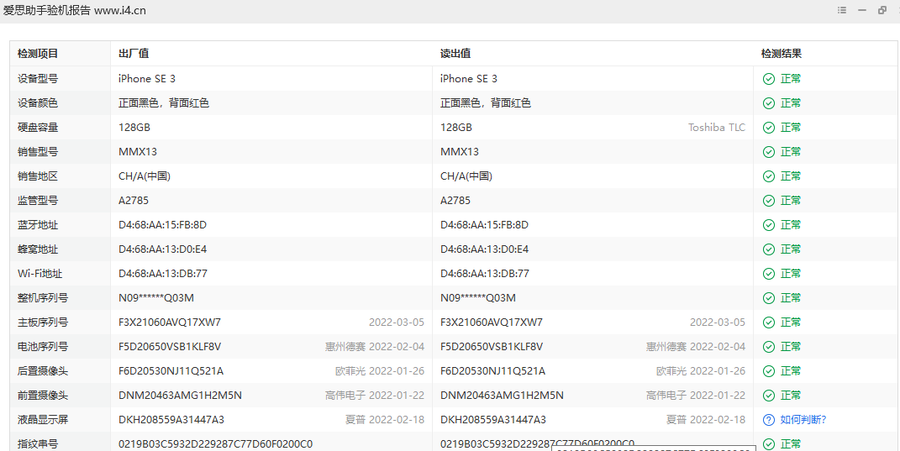Select the 设备颜色 row label
This screenshot has width=900, height=451.
pyautogui.click(x=37, y=103)
